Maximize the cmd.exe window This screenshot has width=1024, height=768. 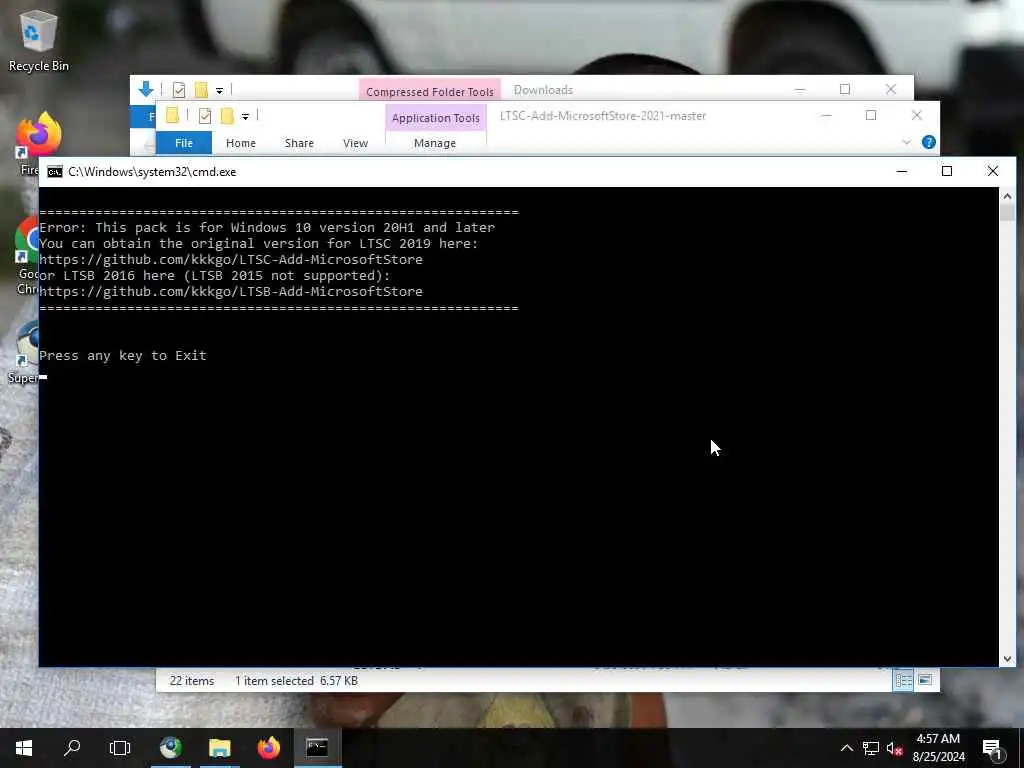pyautogui.click(x=947, y=171)
